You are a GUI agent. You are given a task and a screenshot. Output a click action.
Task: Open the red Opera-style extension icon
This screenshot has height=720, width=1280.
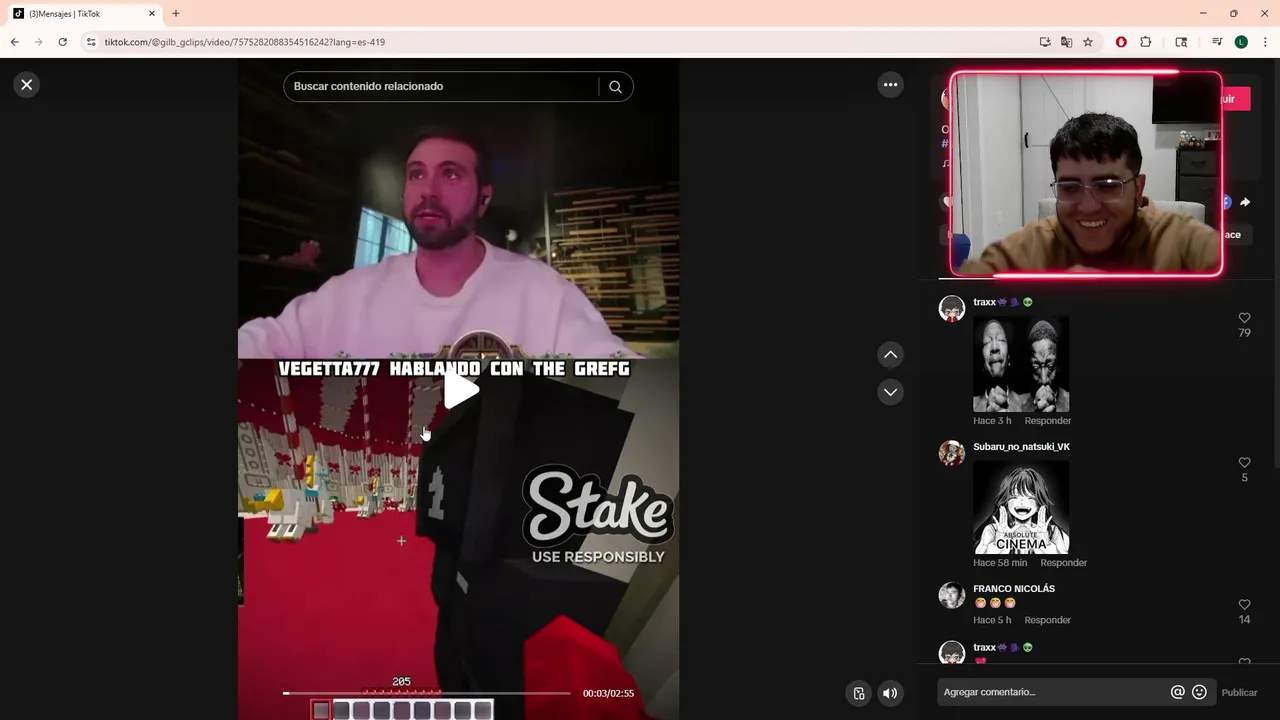(x=1121, y=42)
